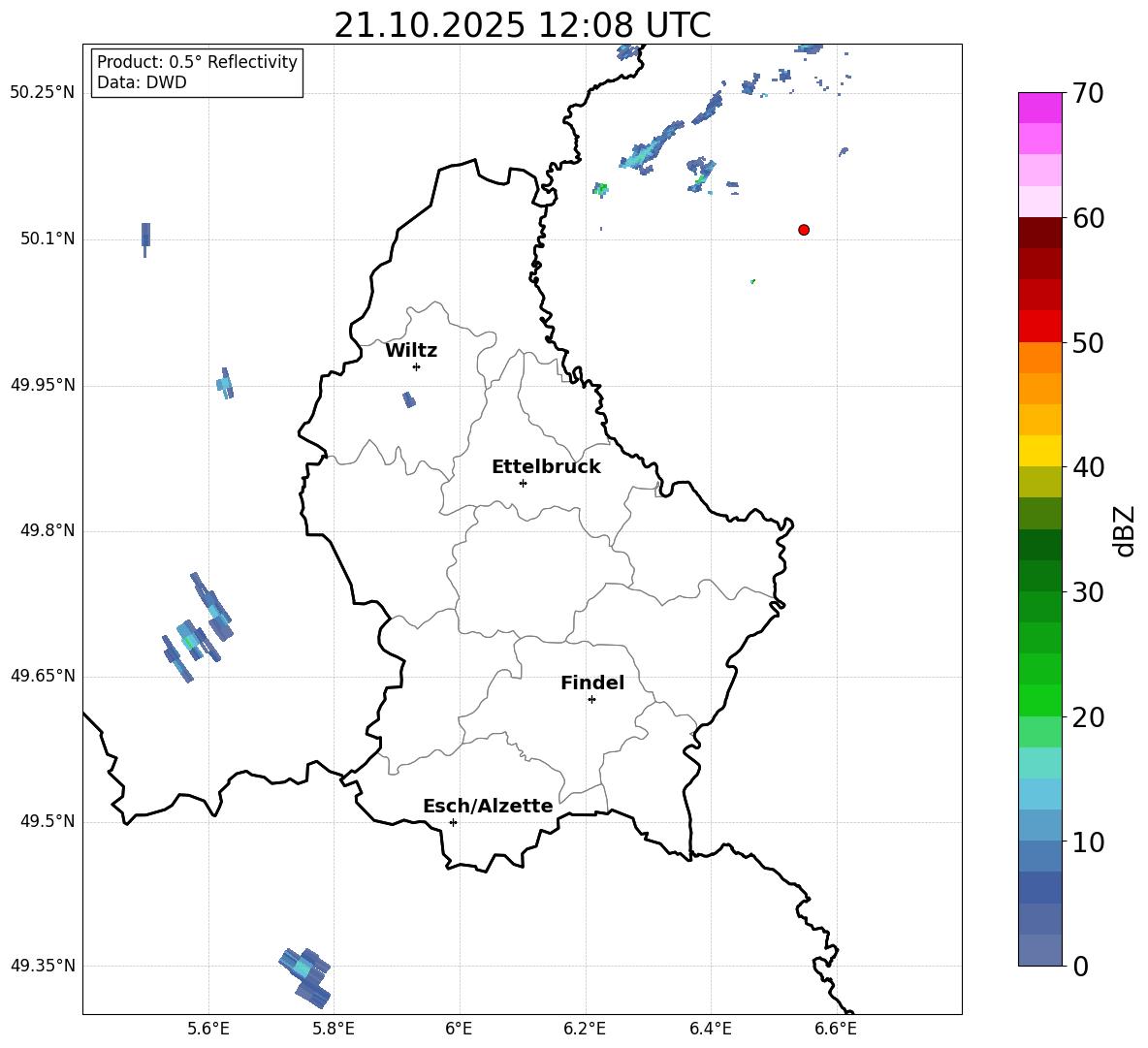
Task: Click the radar echo south of Wiltz
Action: click(x=409, y=399)
